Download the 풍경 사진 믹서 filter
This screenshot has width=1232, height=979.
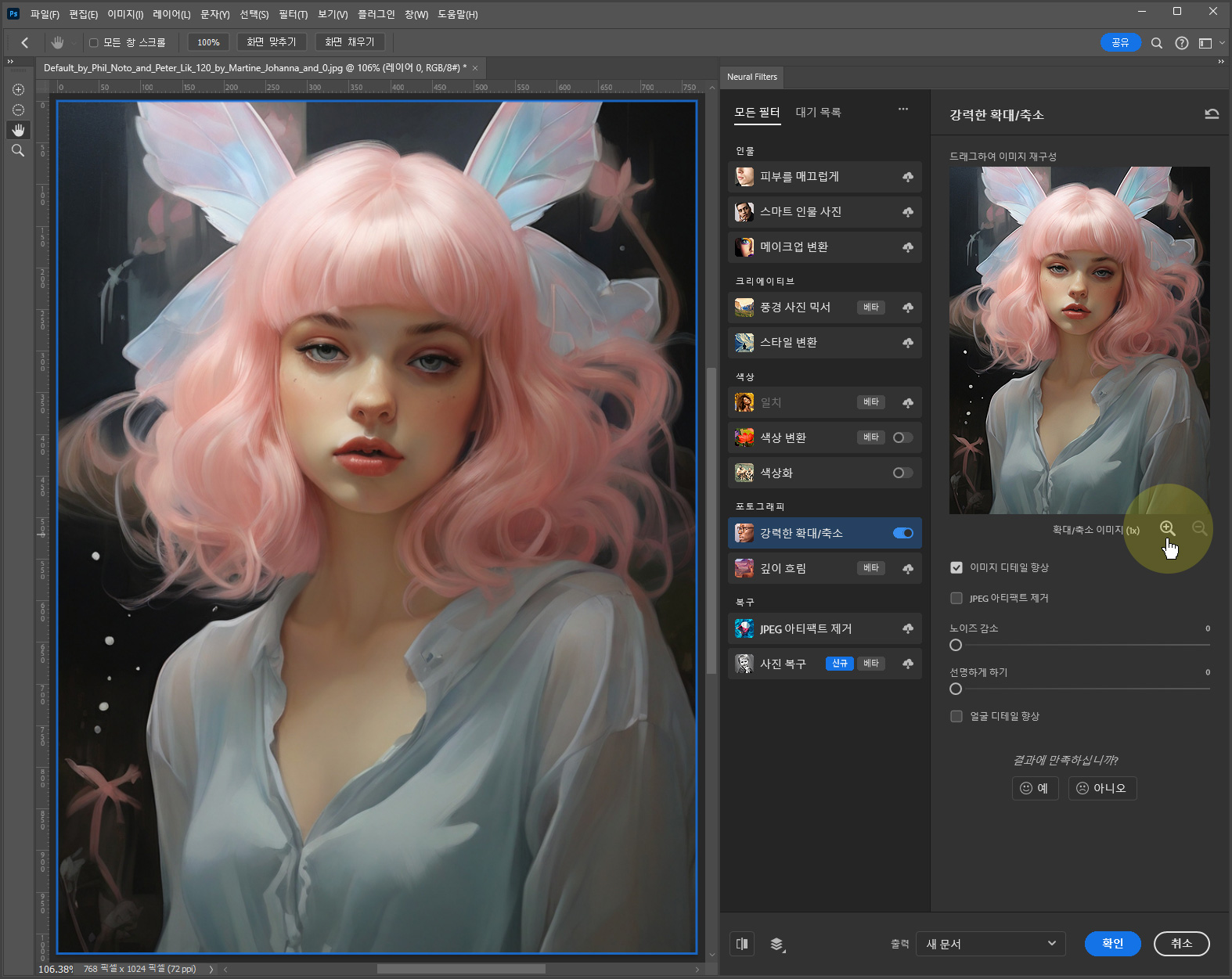[x=908, y=308]
